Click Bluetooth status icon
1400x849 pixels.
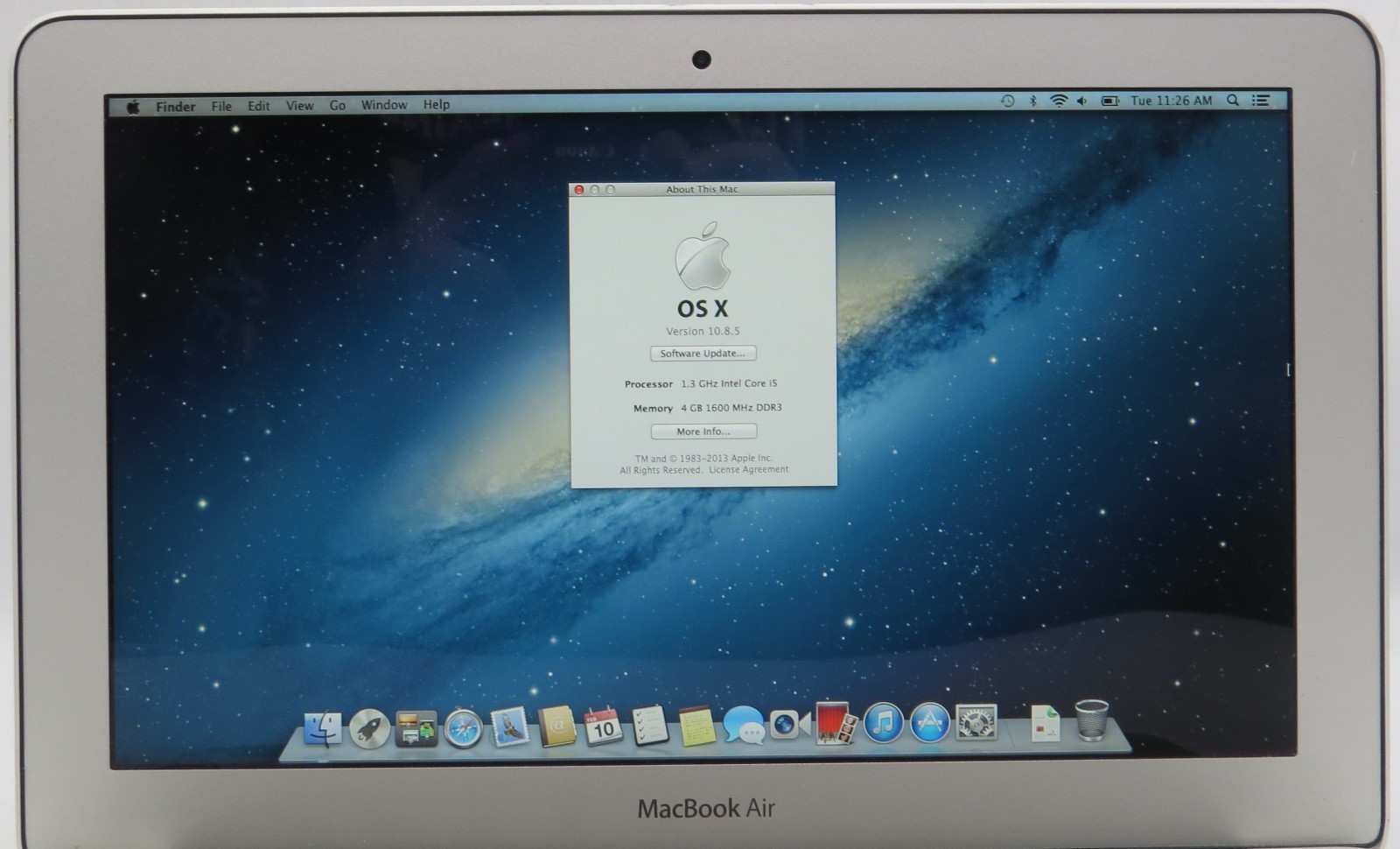(x=1032, y=102)
